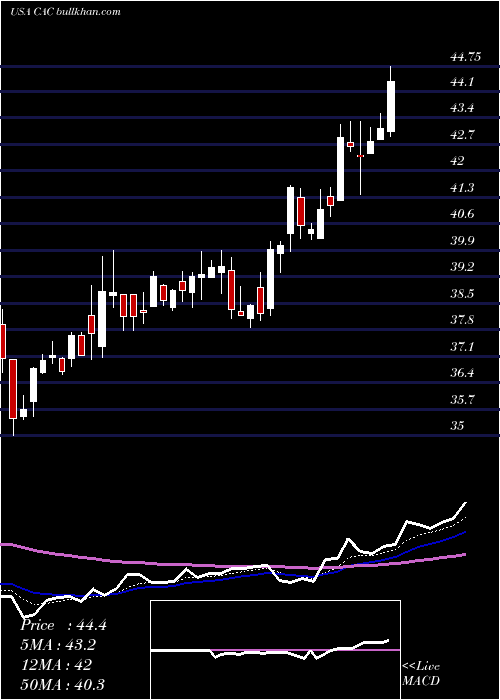Select the 36.4 price axis label
This screenshot has width=500, height=700.
coord(462,373)
